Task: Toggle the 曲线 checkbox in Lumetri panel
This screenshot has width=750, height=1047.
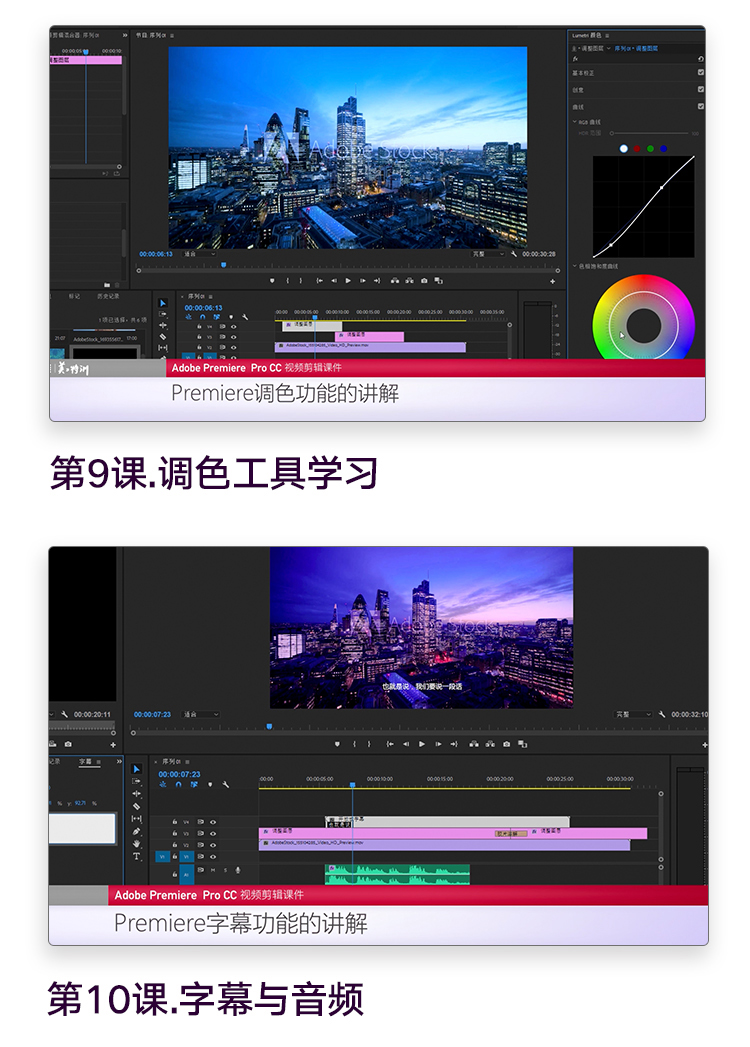Action: pyautogui.click(x=701, y=106)
